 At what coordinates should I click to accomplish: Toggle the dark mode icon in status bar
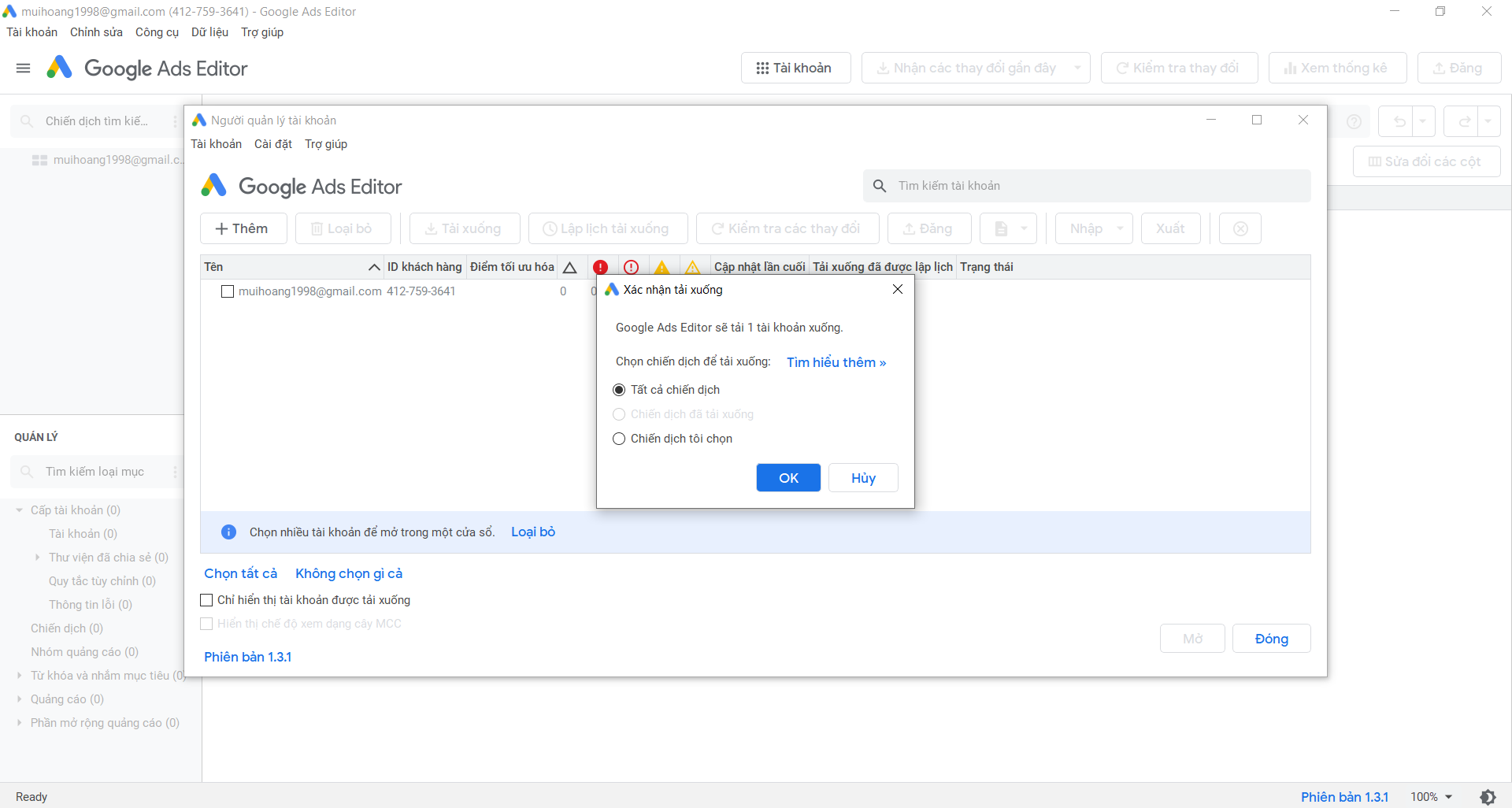click(1488, 797)
